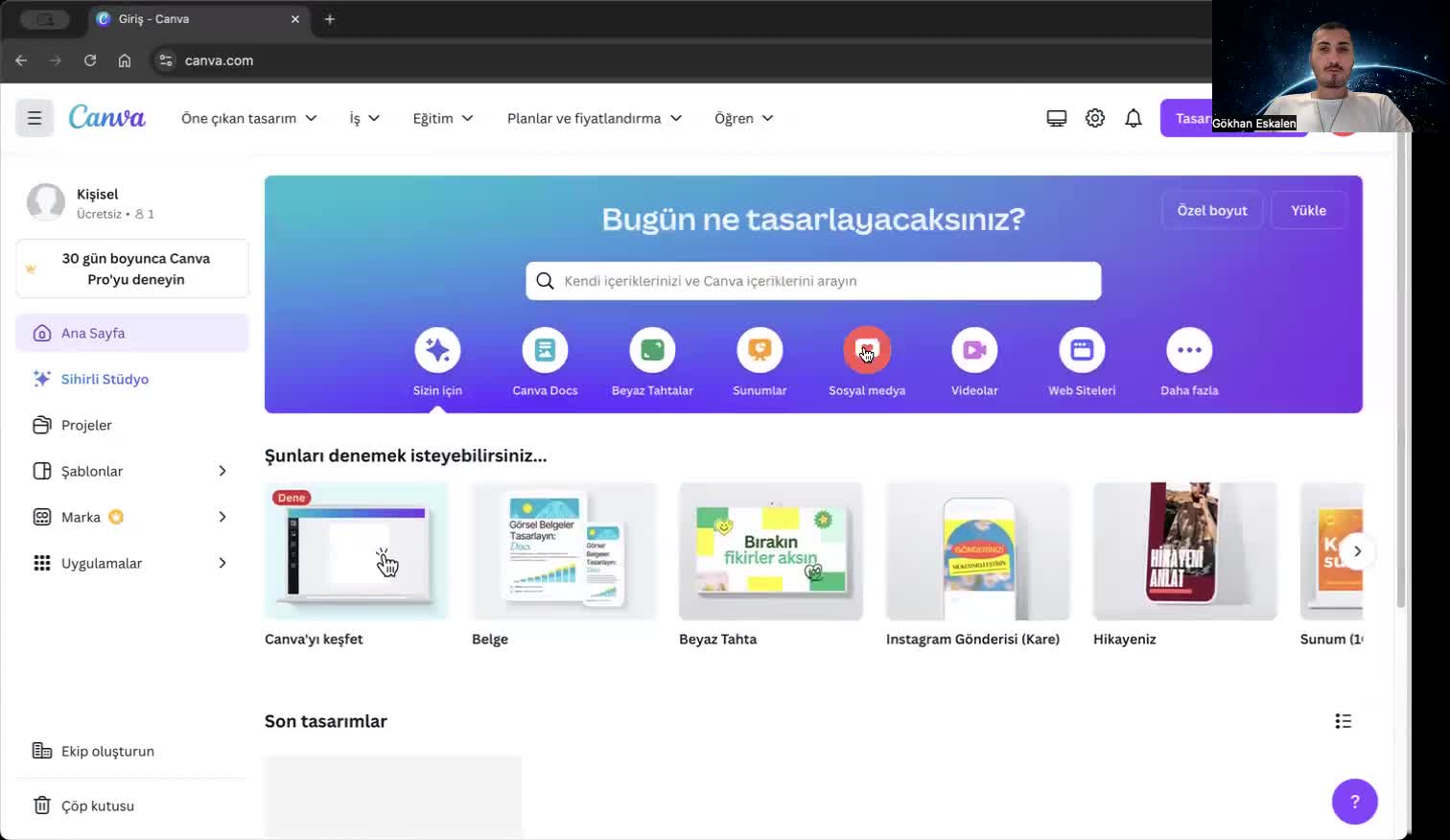Expand the Eğitim dropdown menu
The height and width of the screenshot is (840, 1450).
443,118
